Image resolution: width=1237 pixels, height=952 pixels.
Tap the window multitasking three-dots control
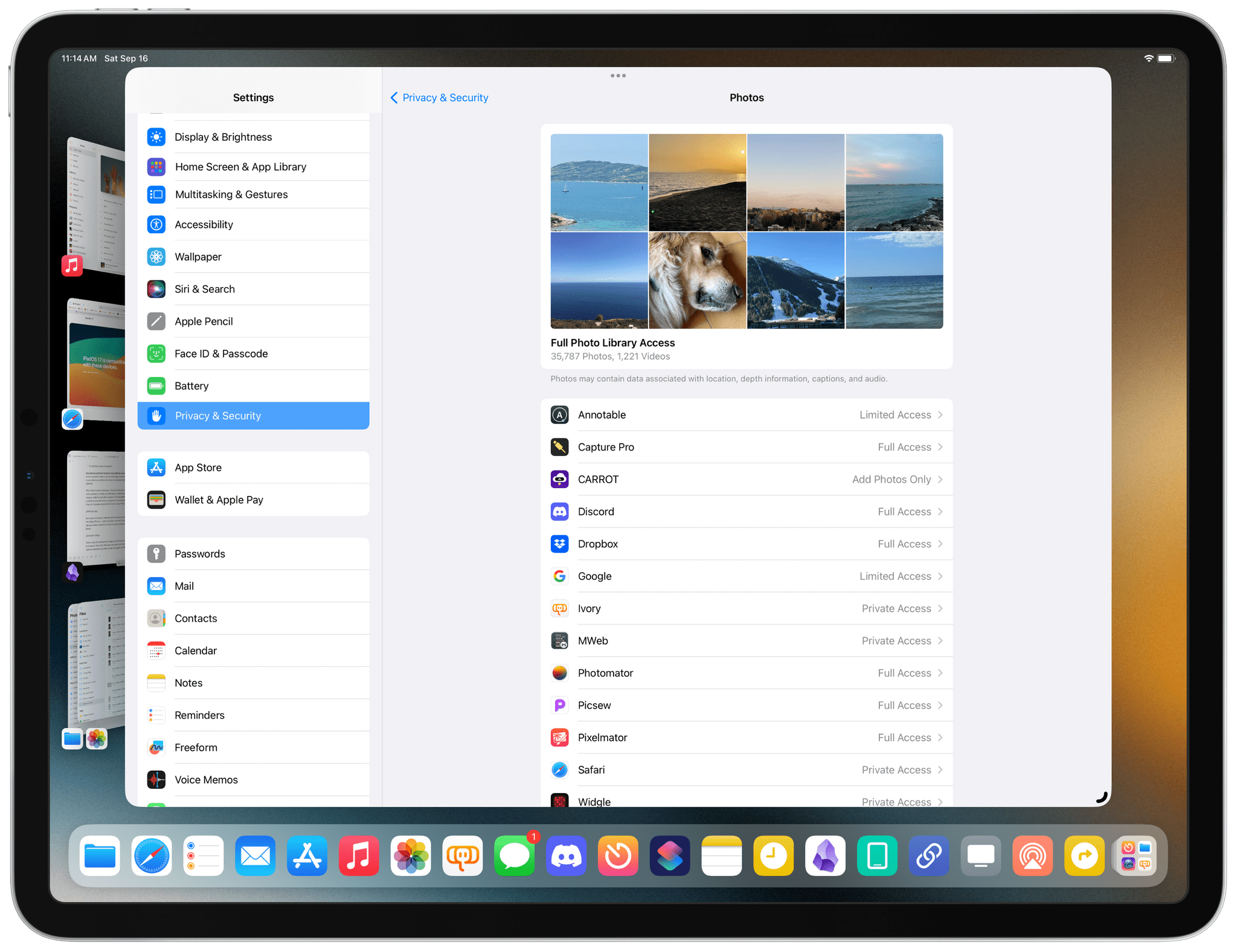click(x=618, y=76)
